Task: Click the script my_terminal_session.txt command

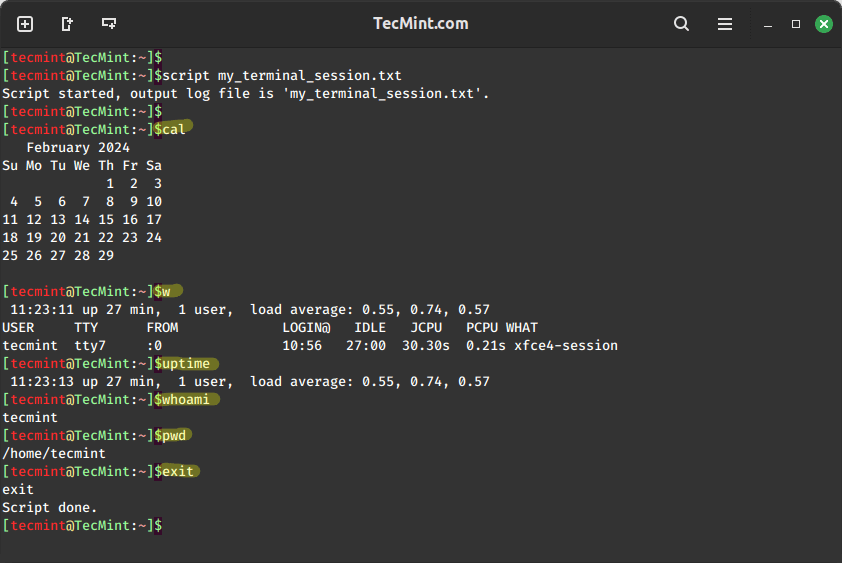Action: (282, 75)
